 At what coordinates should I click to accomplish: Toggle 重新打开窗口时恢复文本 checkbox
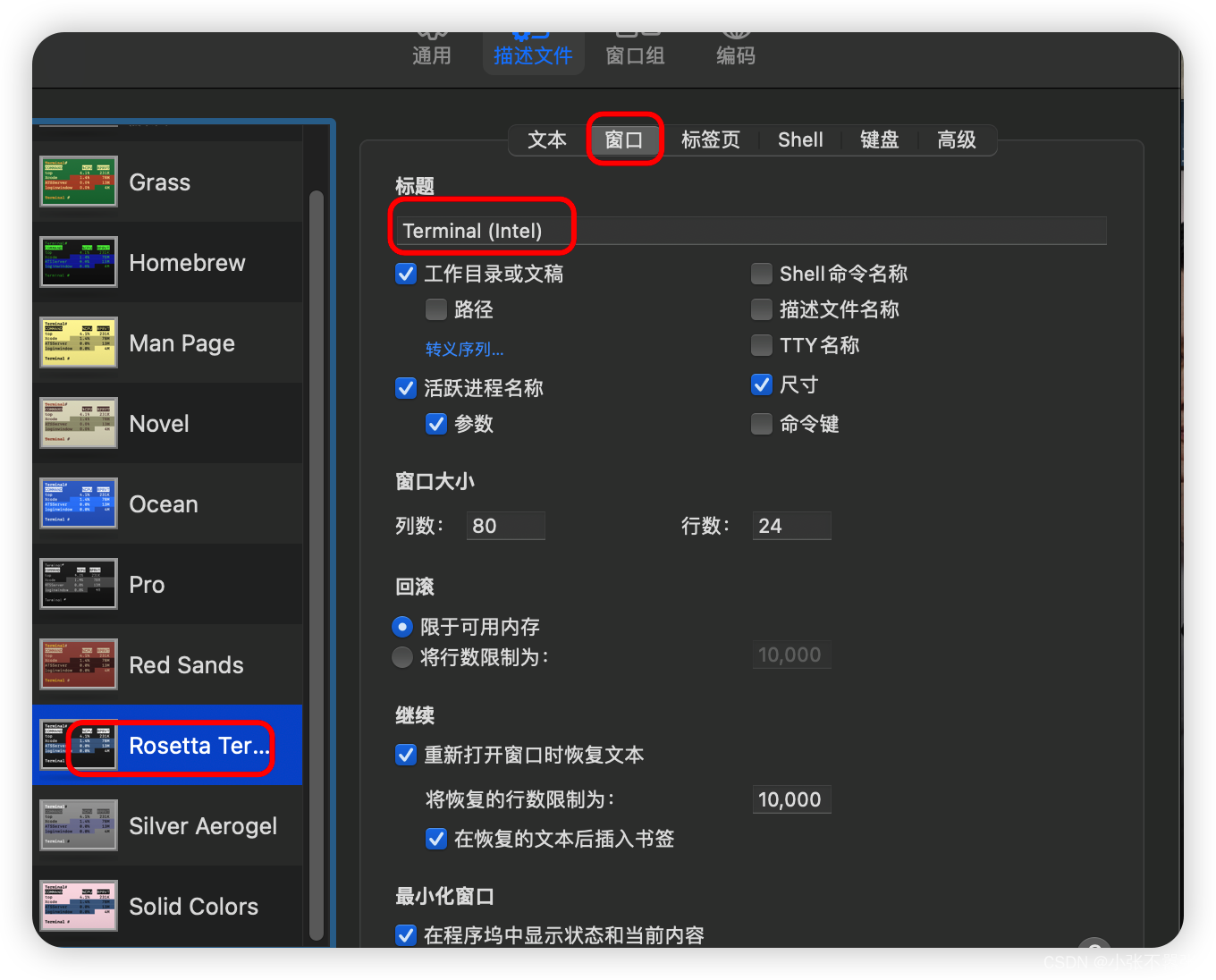coord(406,755)
